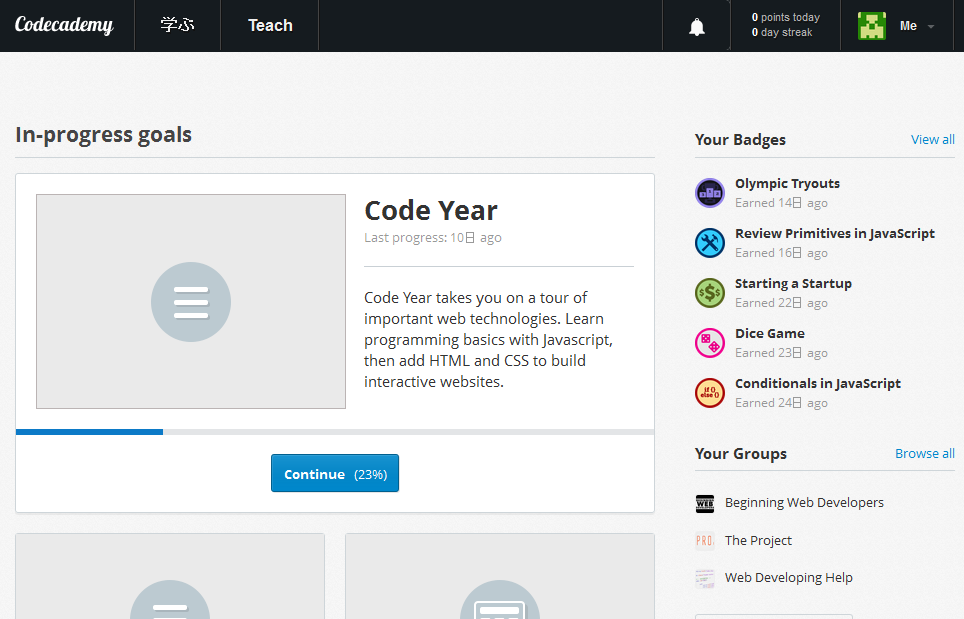Click the Starting a Startup badge title

793,283
